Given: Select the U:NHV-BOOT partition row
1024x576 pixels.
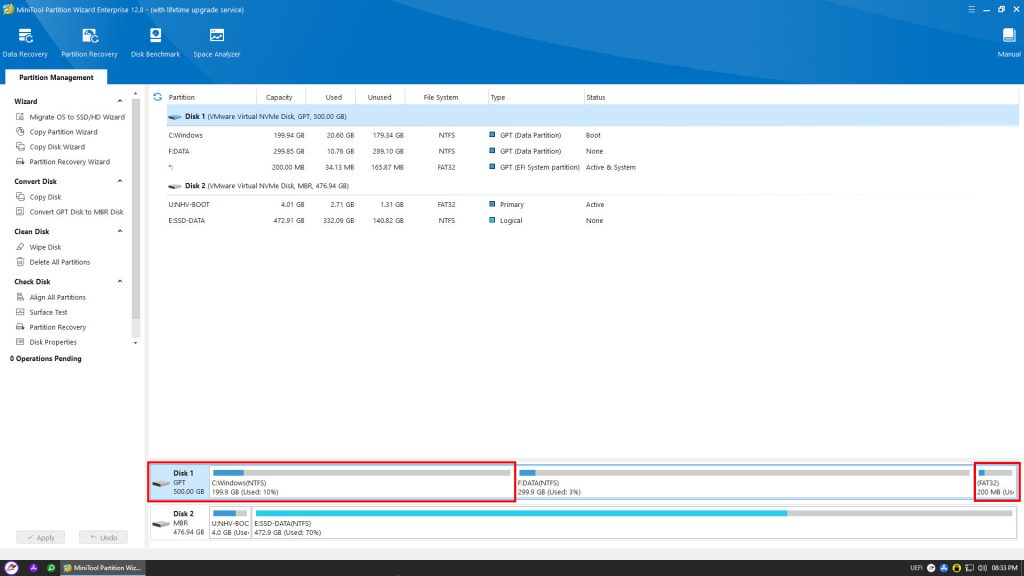Looking at the screenshot, I should click(x=592, y=204).
